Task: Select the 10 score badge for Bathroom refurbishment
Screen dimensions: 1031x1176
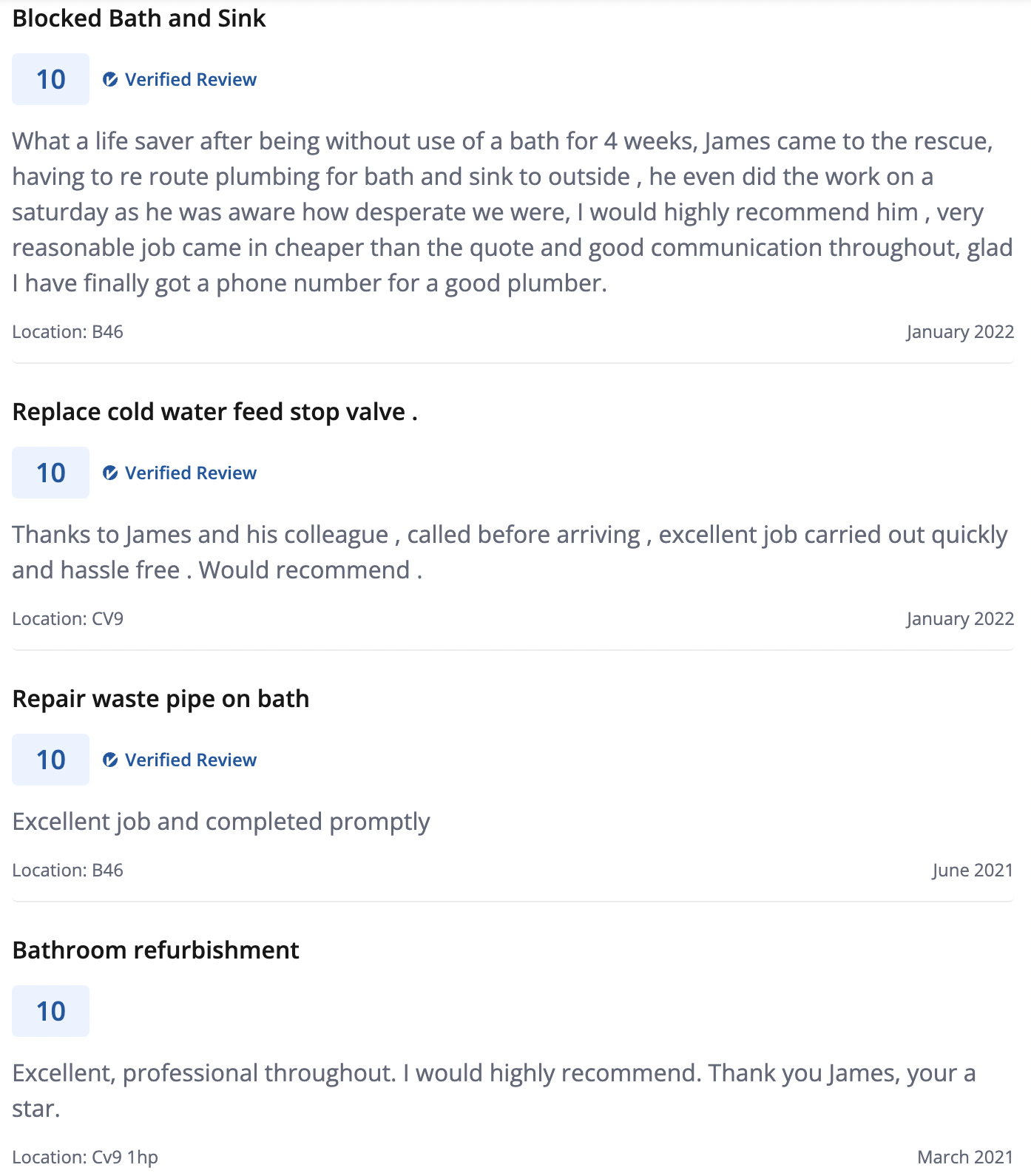Action: (x=50, y=1011)
